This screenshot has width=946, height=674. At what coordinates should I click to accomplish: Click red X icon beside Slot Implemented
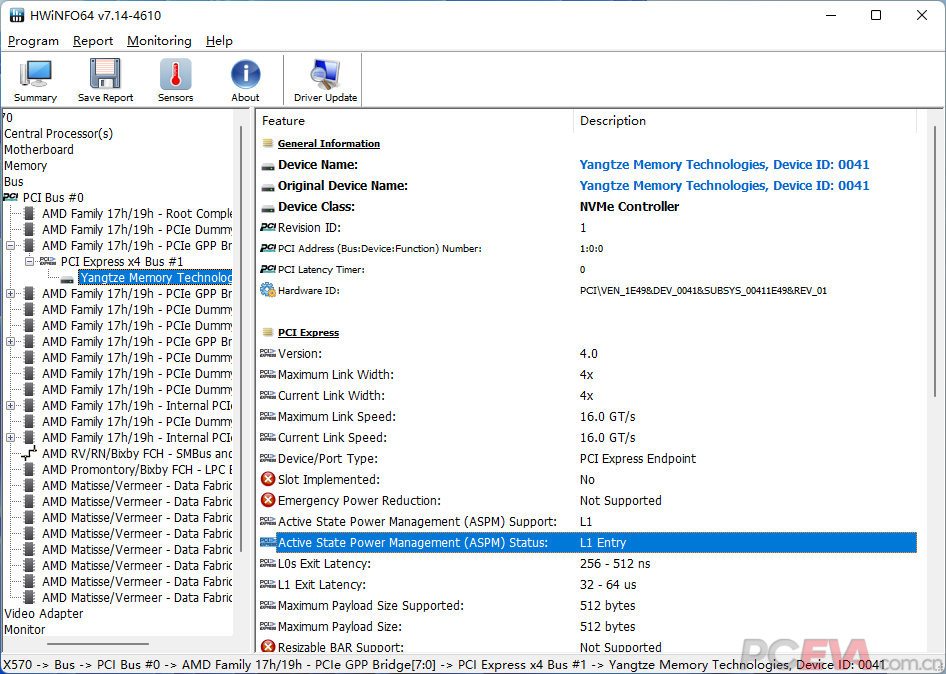point(267,479)
